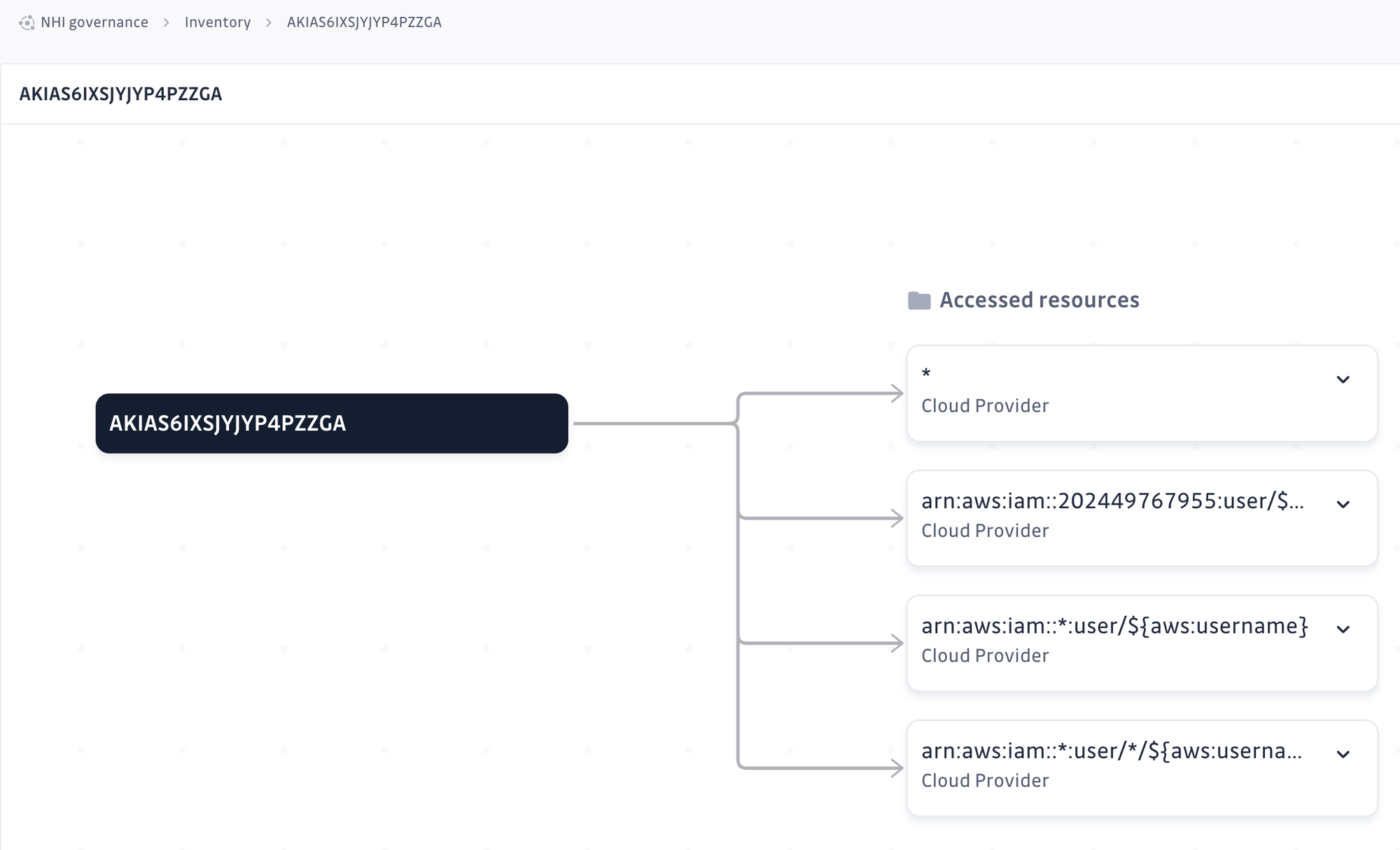Expand the 202449767955 user resource chevron
Image resolution: width=1400 pixels, height=850 pixels.
pos(1343,504)
